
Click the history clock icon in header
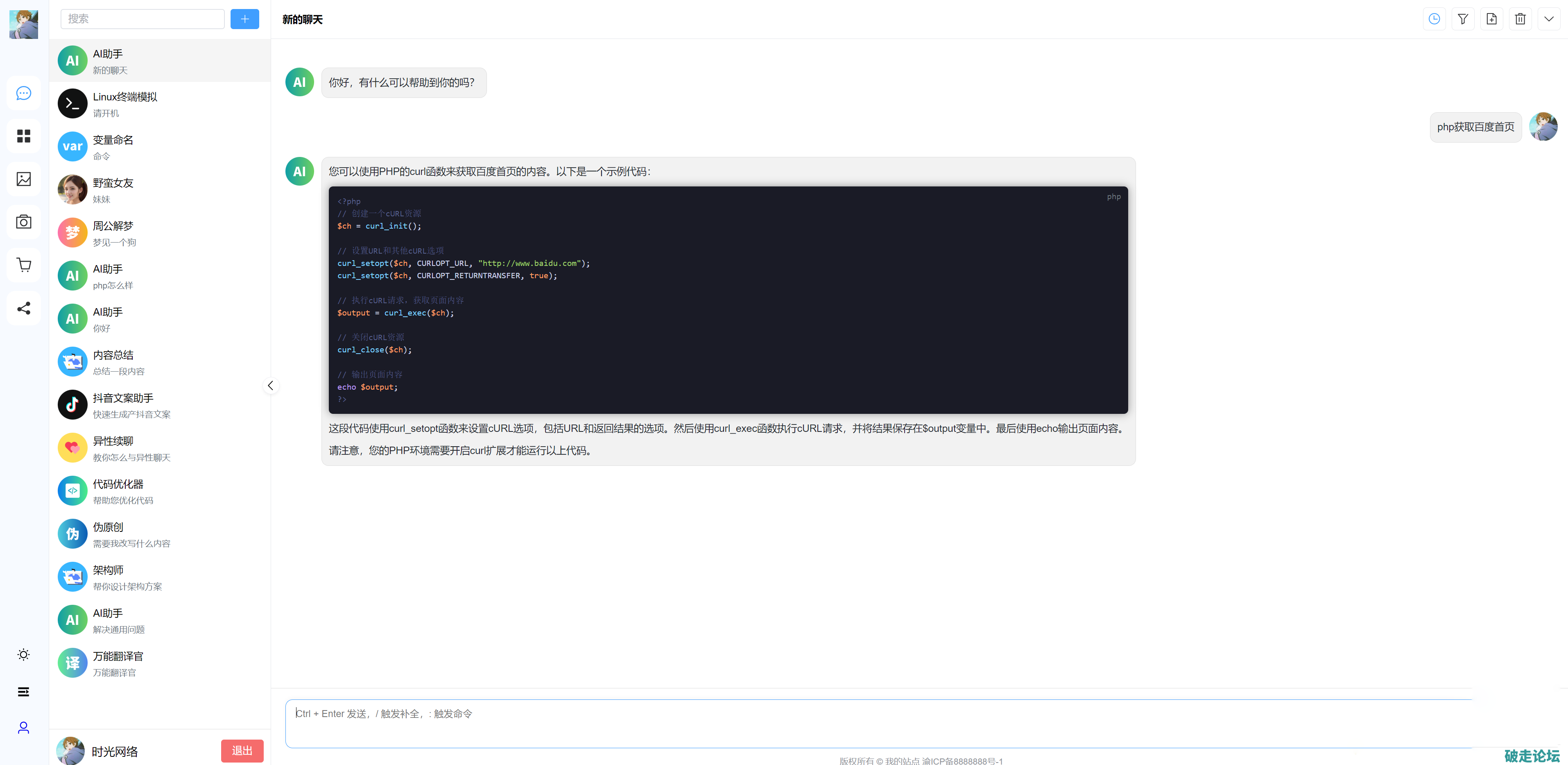click(x=1434, y=19)
